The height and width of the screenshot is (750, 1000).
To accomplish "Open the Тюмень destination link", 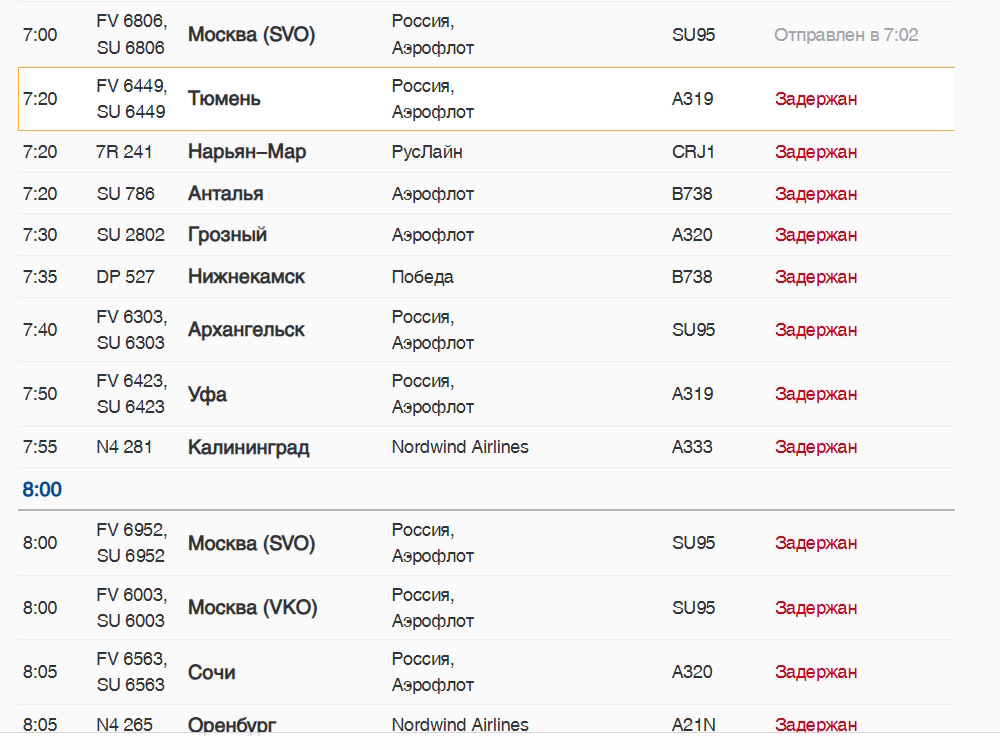I will tap(224, 99).
